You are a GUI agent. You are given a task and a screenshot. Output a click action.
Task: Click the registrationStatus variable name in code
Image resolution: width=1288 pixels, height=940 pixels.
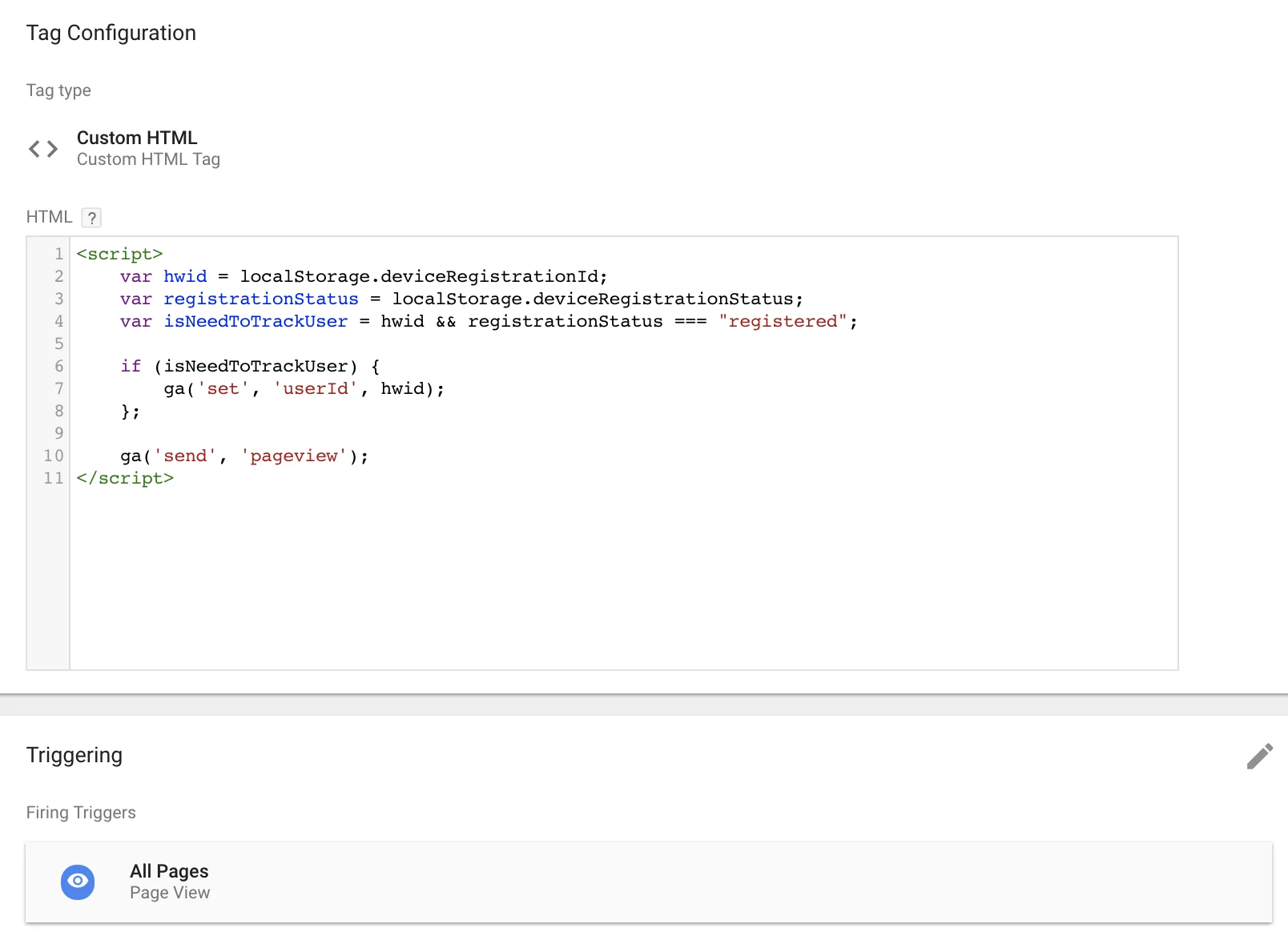tap(261, 299)
